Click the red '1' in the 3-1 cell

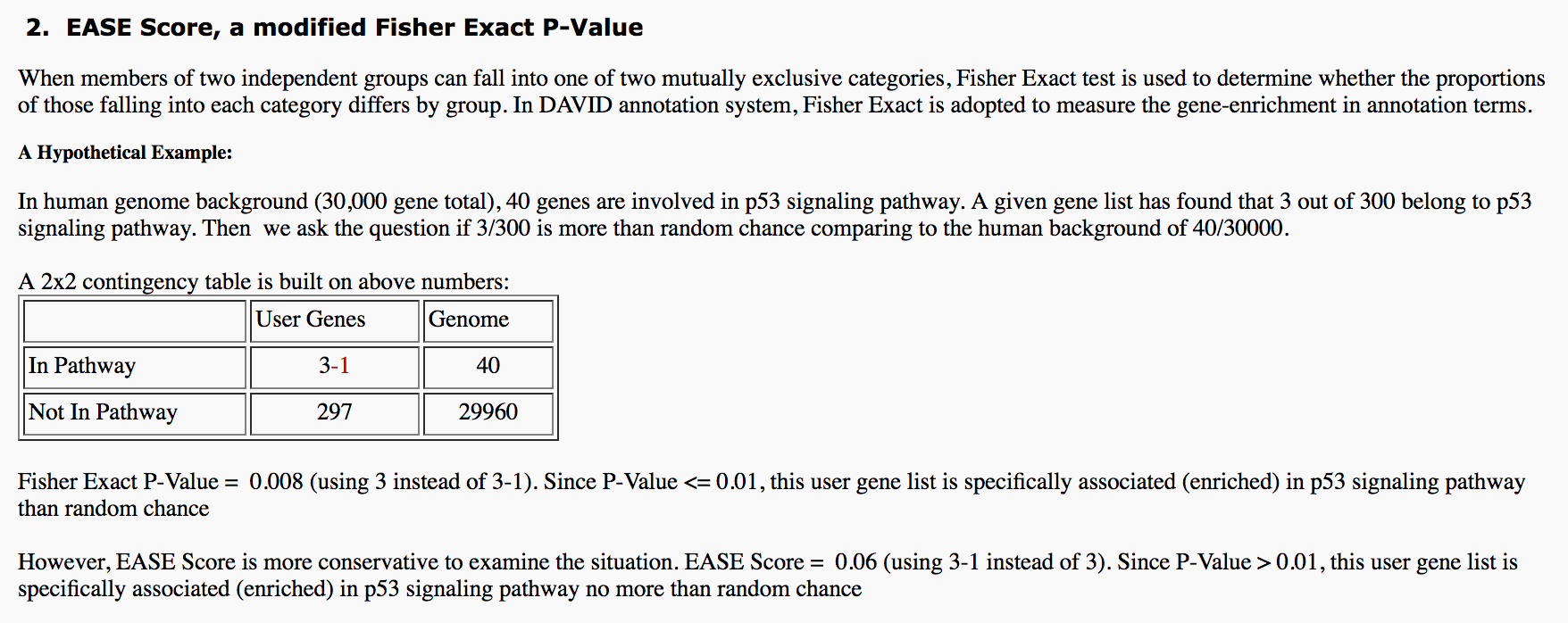[345, 366]
